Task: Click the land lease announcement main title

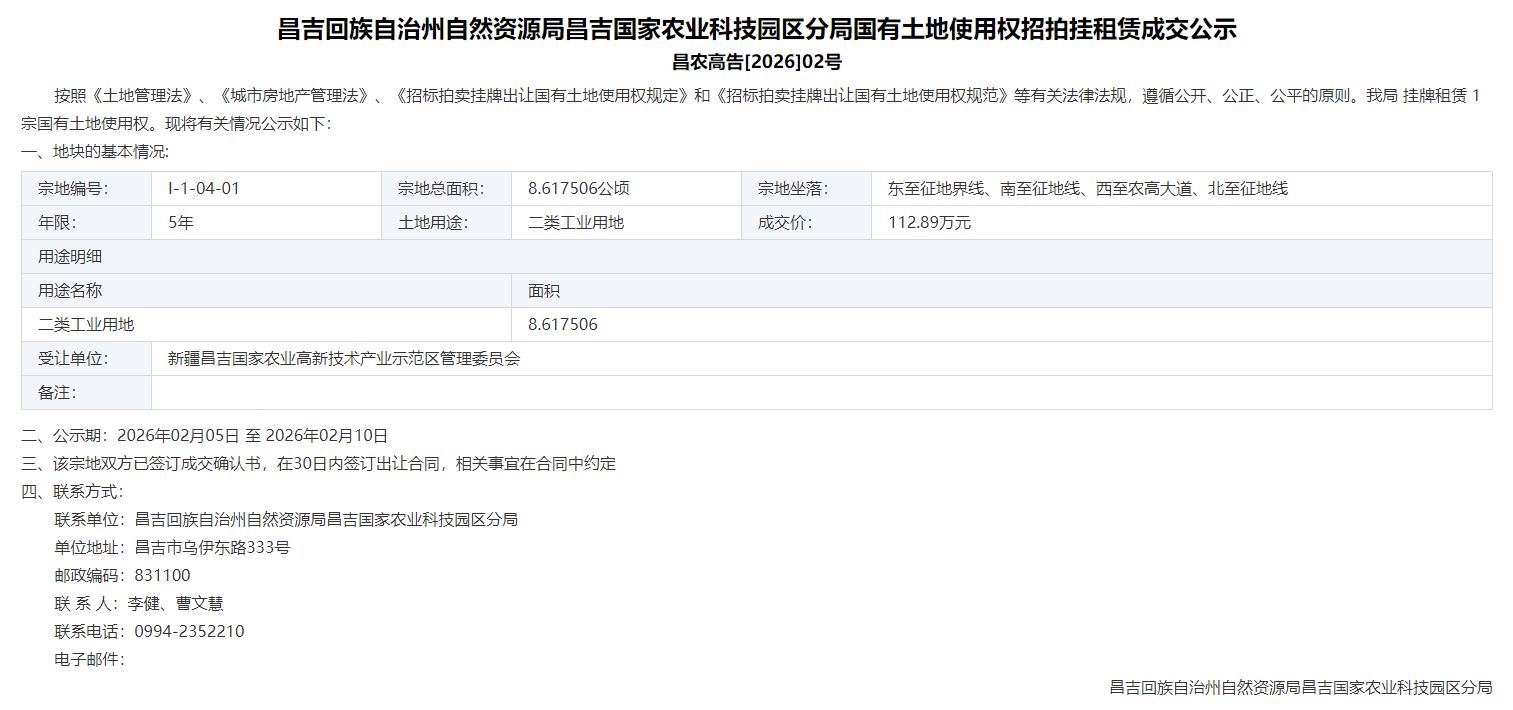Action: [x=756, y=29]
